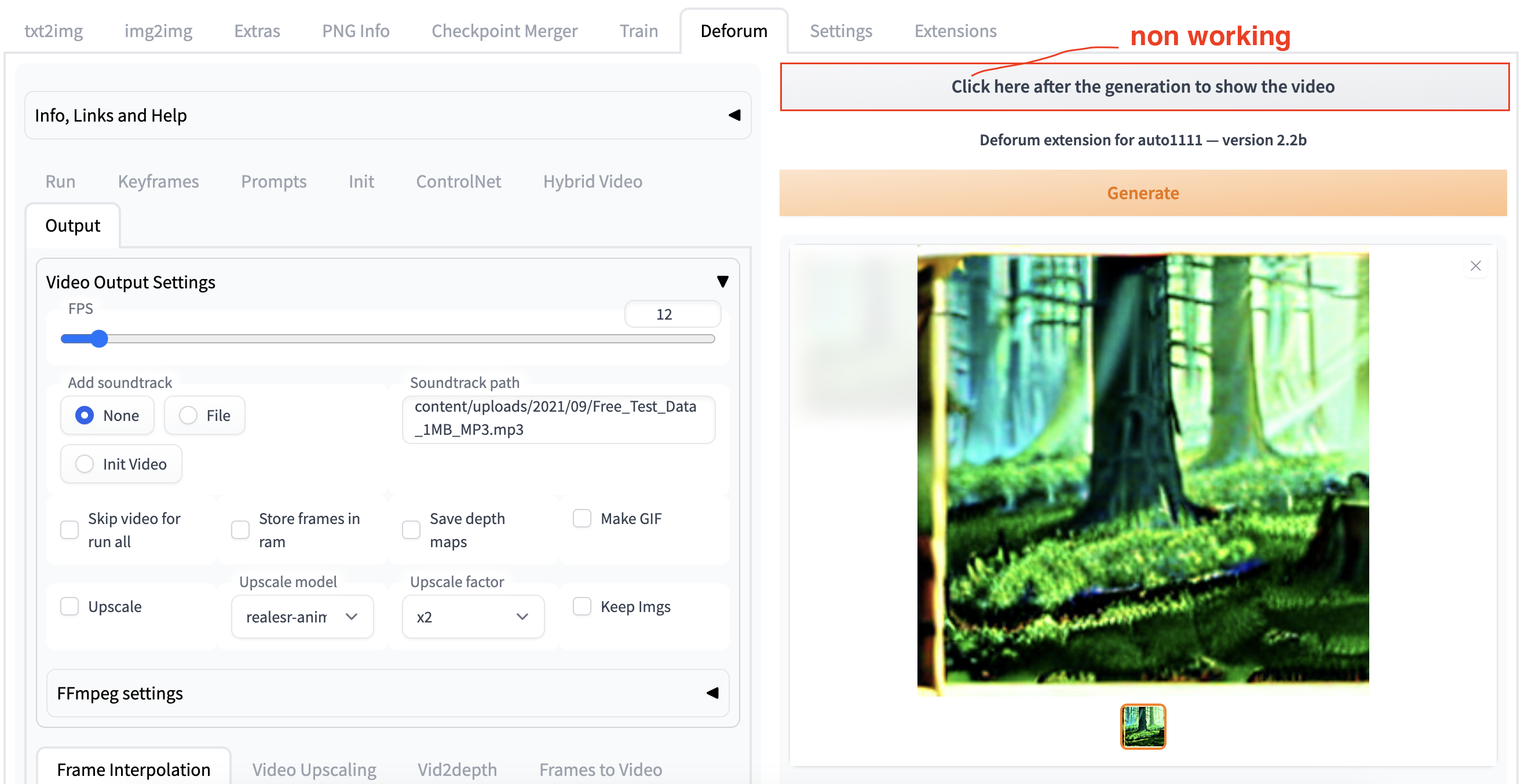Select the forest thumbnail below the preview

[1143, 726]
